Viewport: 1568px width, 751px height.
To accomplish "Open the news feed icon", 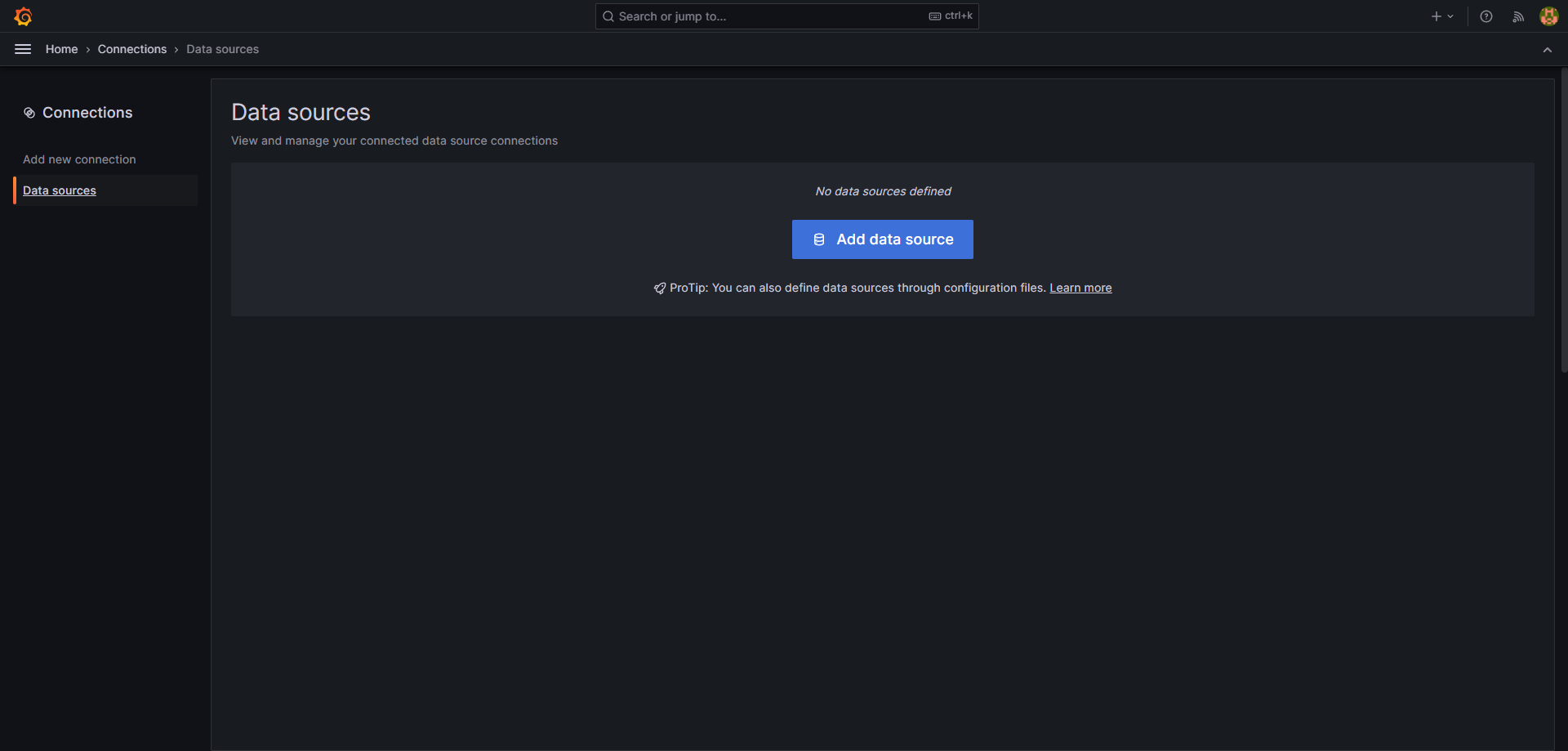I will (1518, 16).
